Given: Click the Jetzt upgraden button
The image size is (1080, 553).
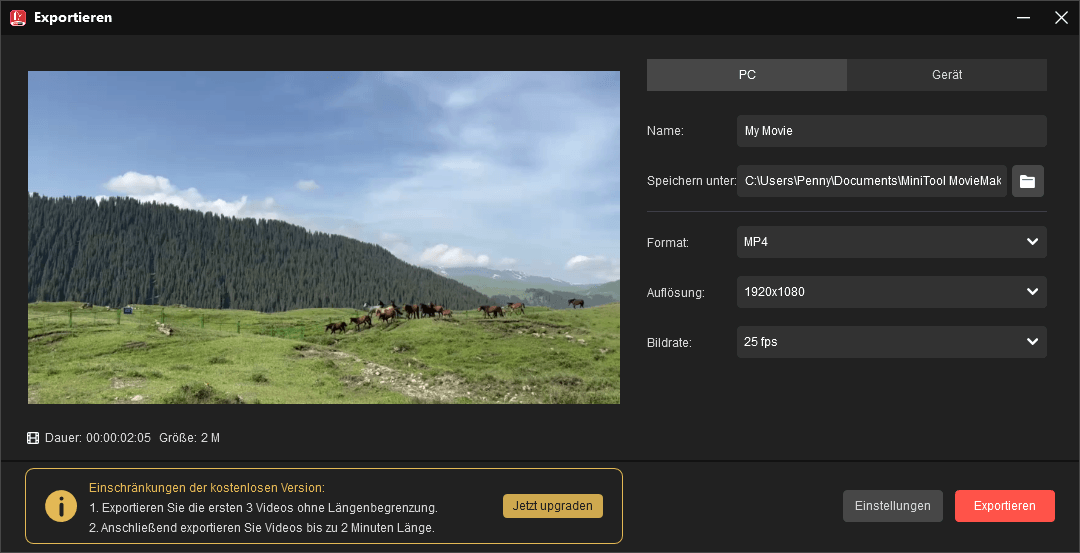Looking at the screenshot, I should pyautogui.click(x=553, y=505).
